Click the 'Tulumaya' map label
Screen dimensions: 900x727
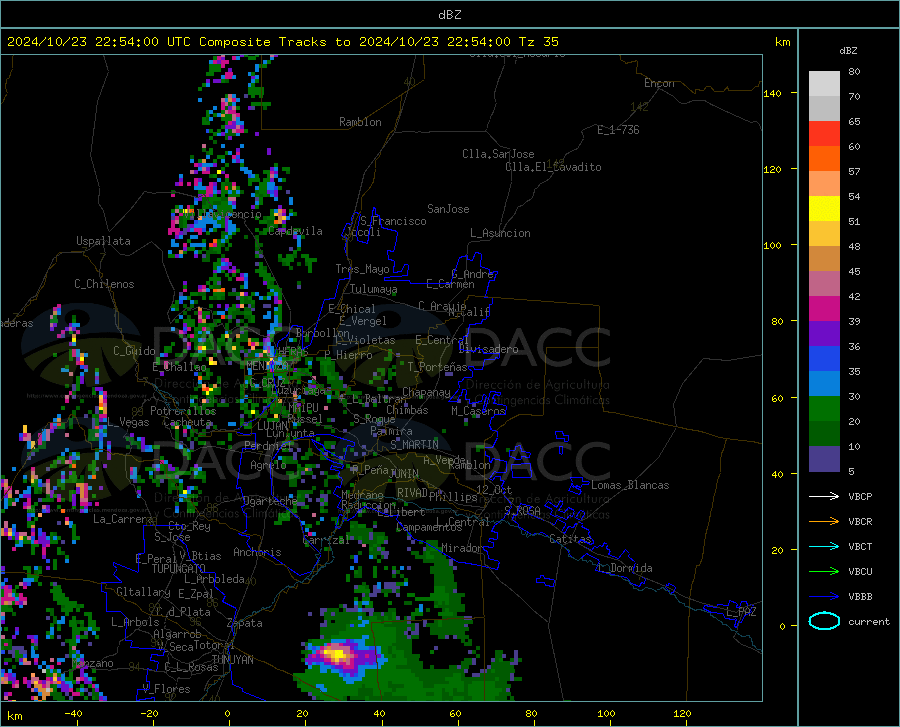click(x=373, y=289)
